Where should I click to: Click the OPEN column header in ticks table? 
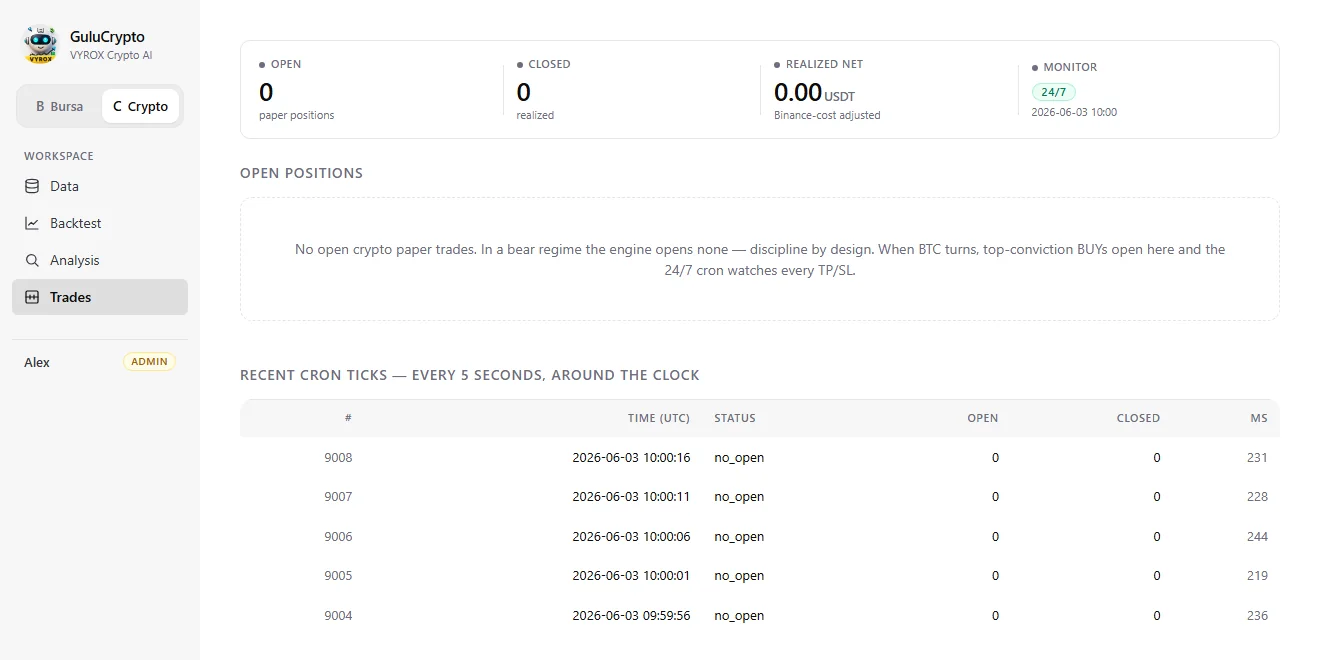click(x=983, y=418)
